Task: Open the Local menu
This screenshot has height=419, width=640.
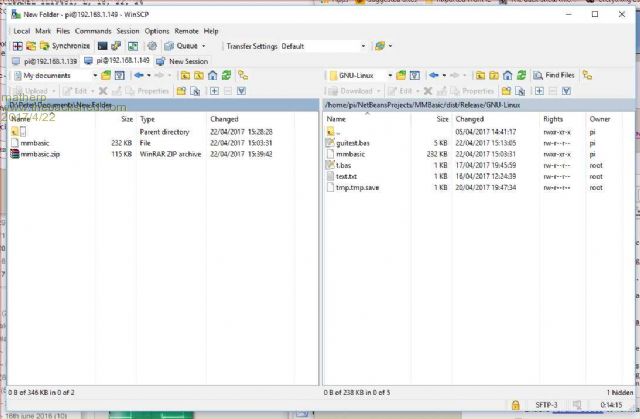Action: pos(21,31)
